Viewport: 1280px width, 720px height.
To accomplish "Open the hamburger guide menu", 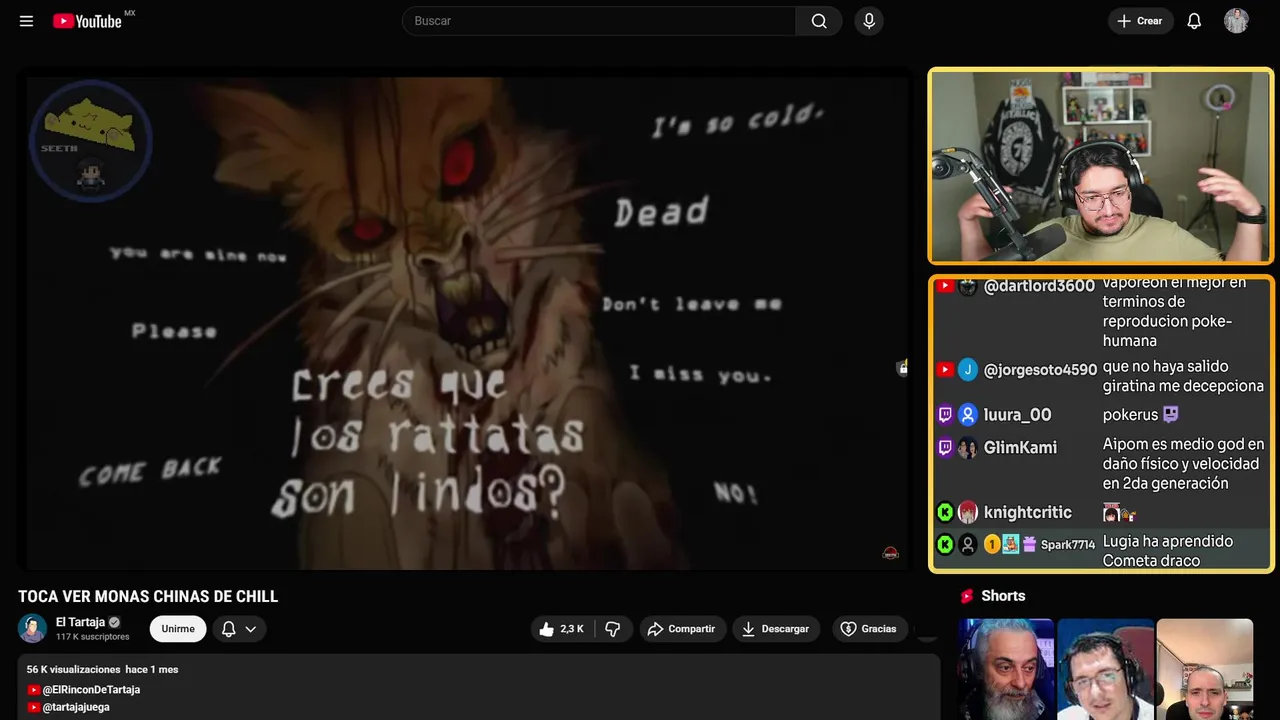I will click(26, 21).
